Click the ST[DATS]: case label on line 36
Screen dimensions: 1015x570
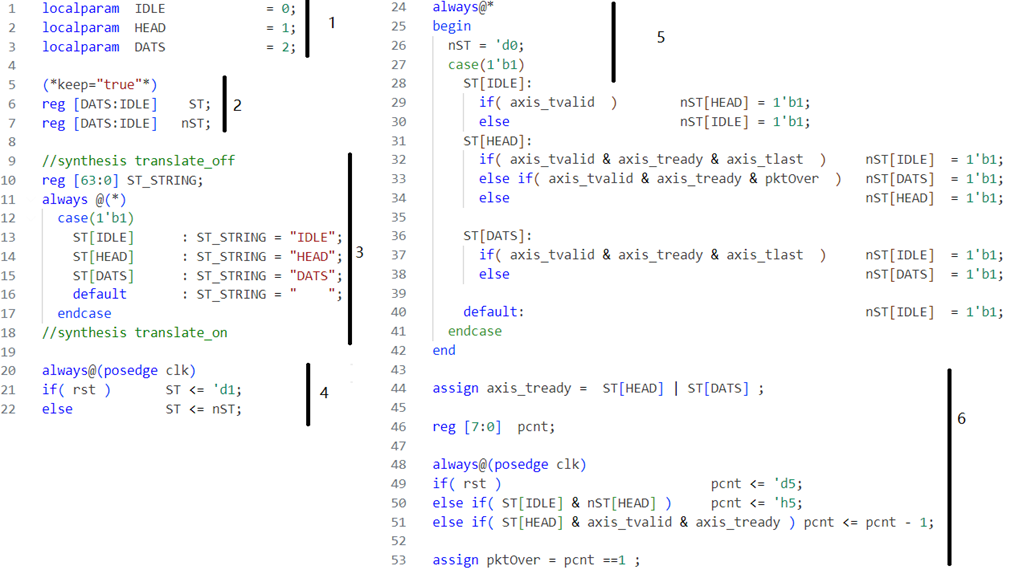498,236
